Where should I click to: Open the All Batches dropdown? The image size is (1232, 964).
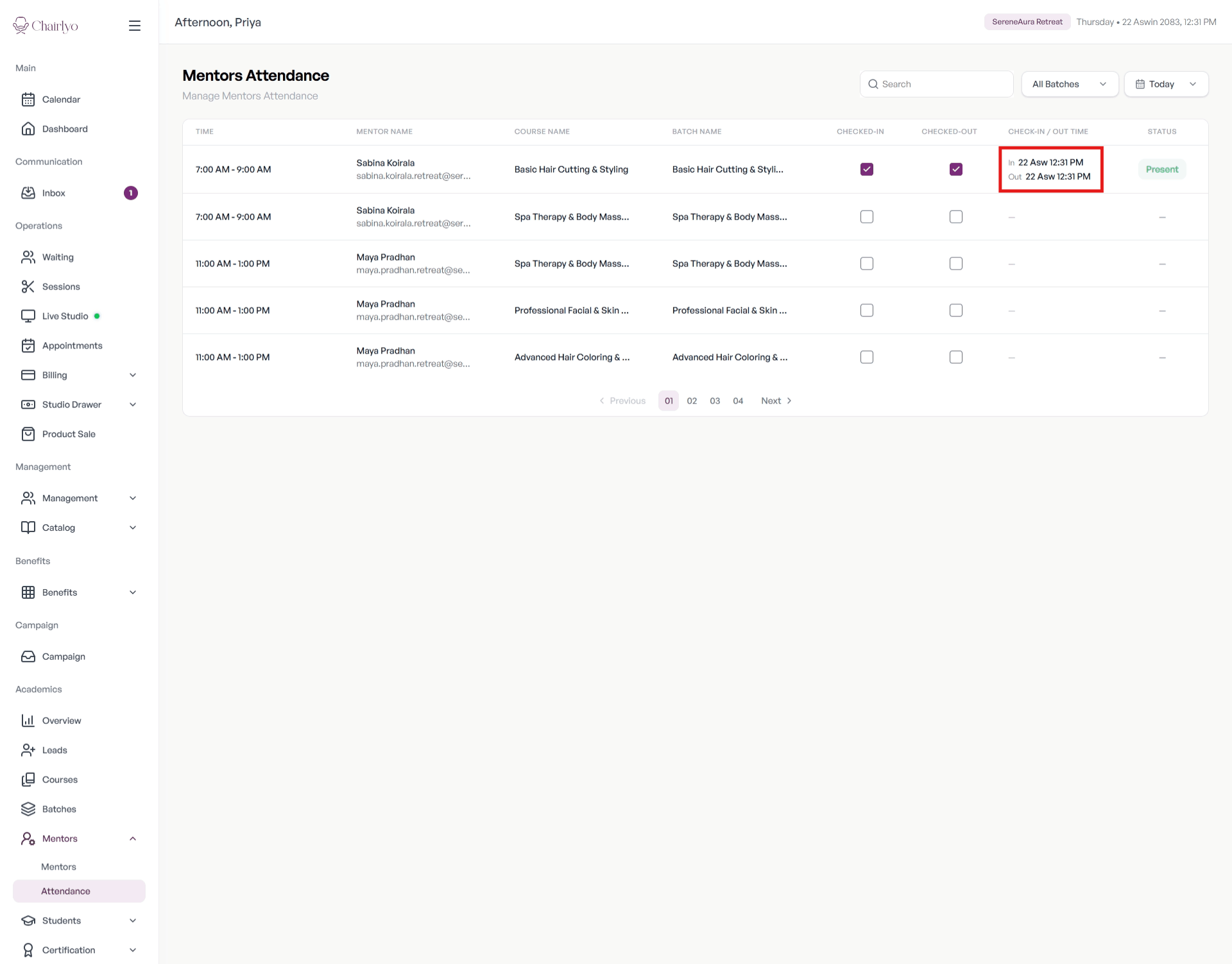1070,84
